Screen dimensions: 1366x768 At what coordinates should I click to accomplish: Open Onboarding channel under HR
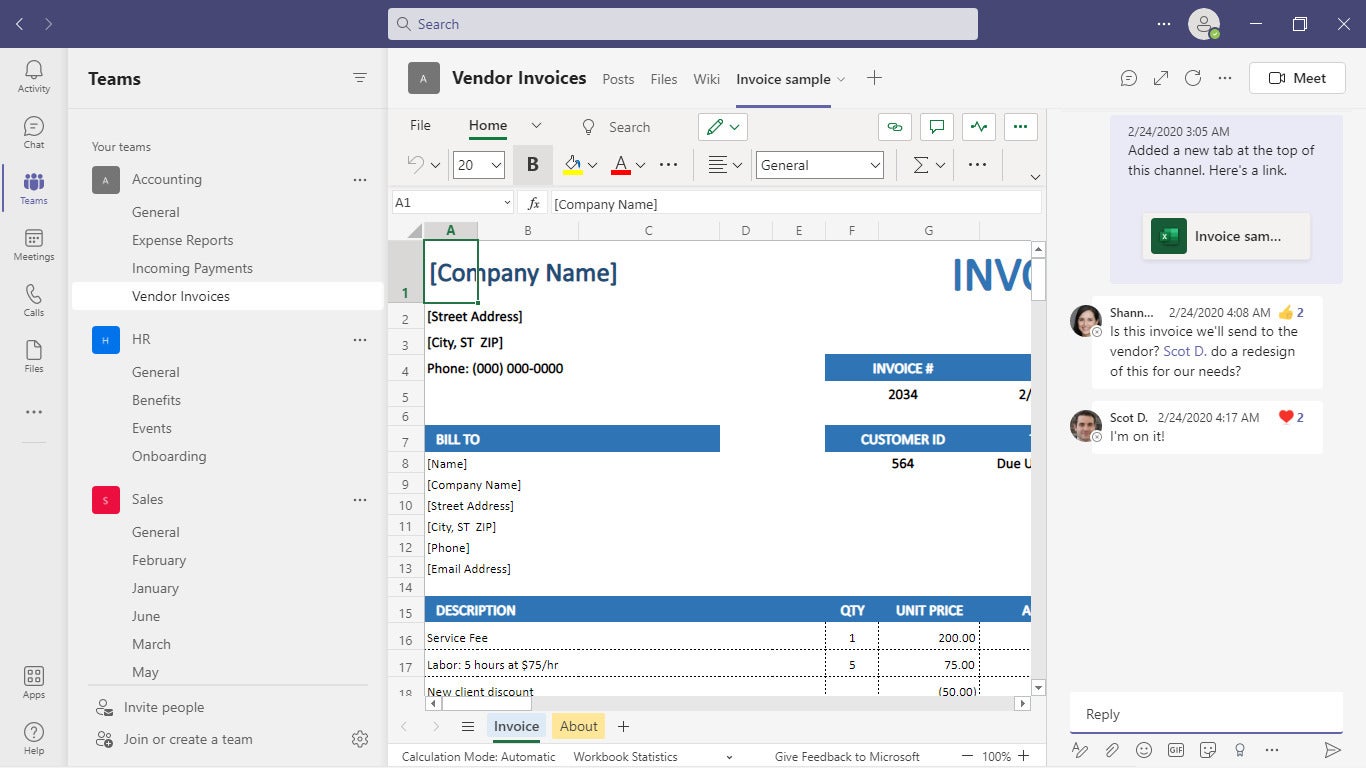[x=169, y=456]
